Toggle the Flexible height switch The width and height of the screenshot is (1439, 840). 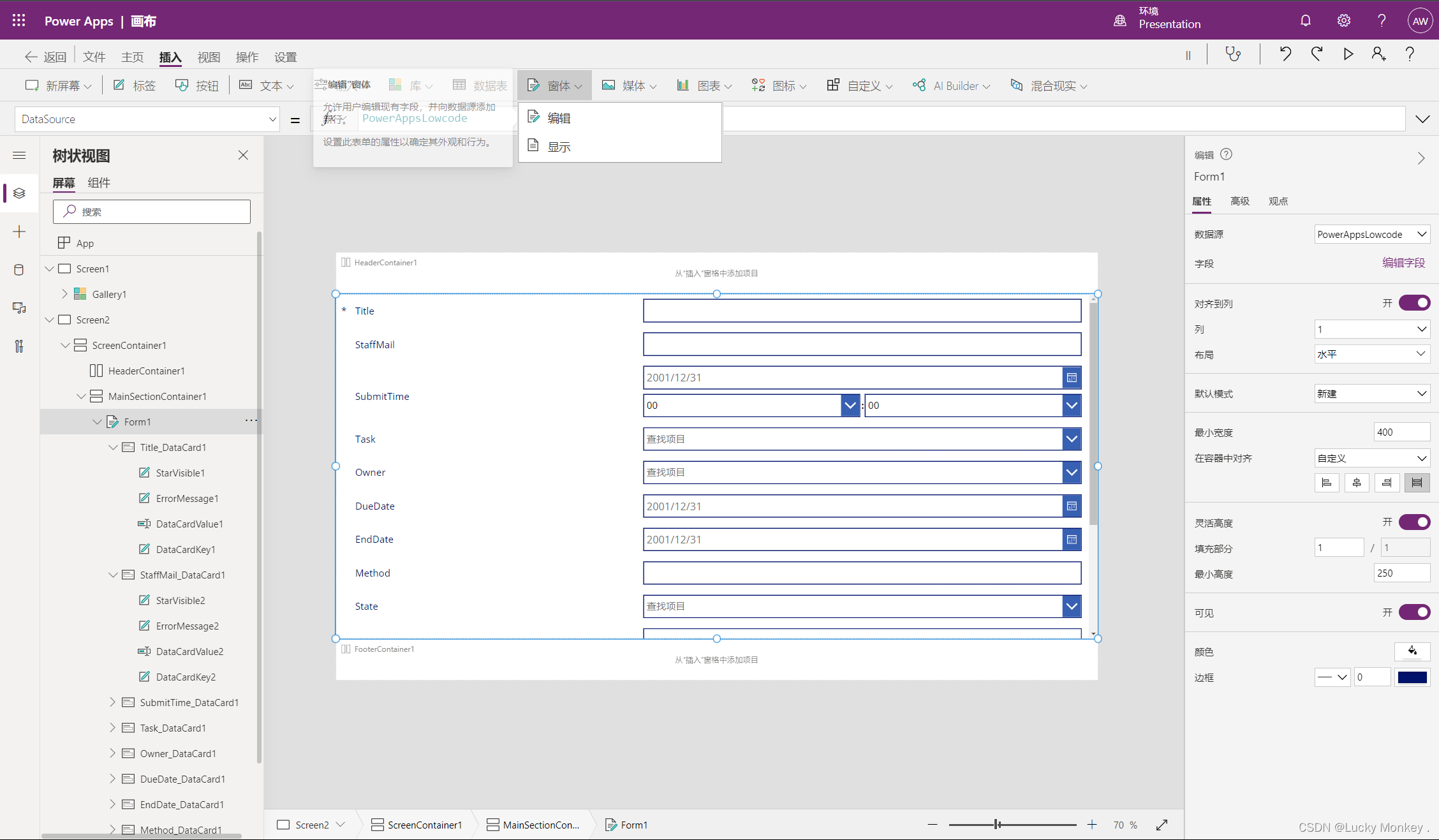pyautogui.click(x=1414, y=522)
